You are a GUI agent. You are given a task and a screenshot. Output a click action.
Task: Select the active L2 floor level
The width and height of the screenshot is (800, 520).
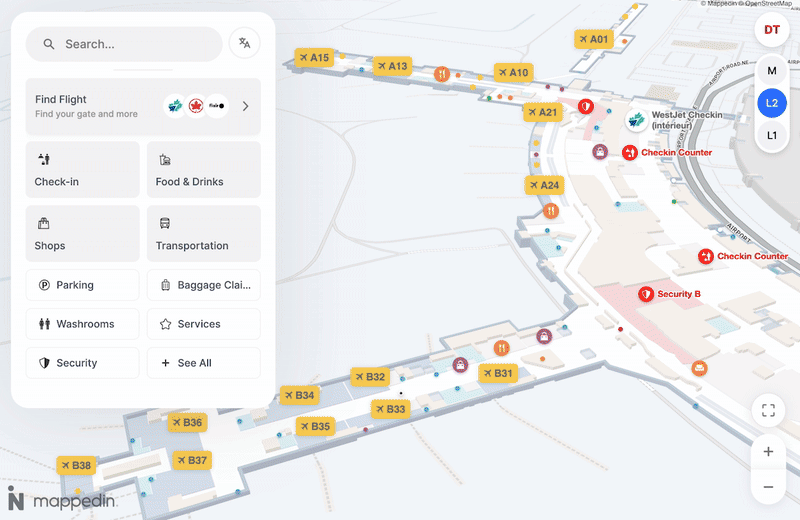771,103
